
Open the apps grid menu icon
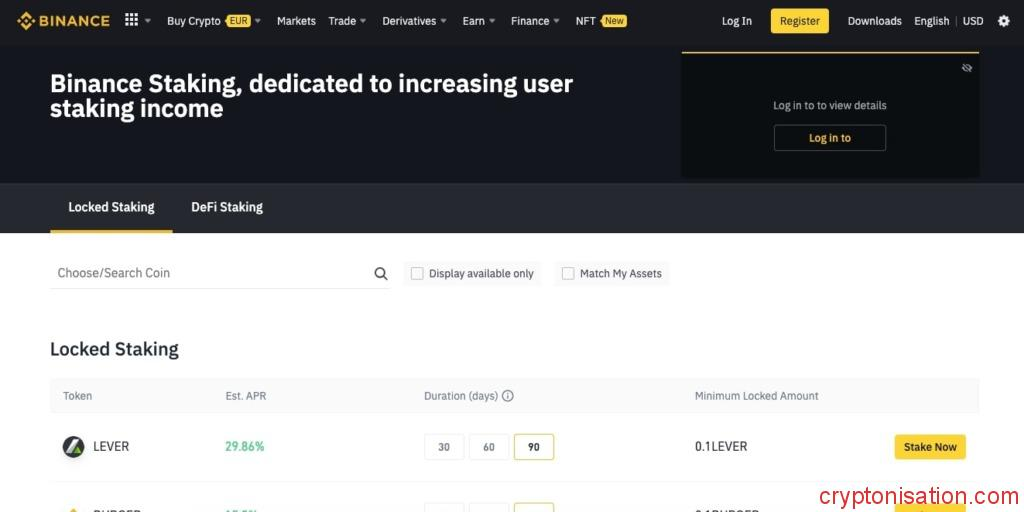point(131,20)
